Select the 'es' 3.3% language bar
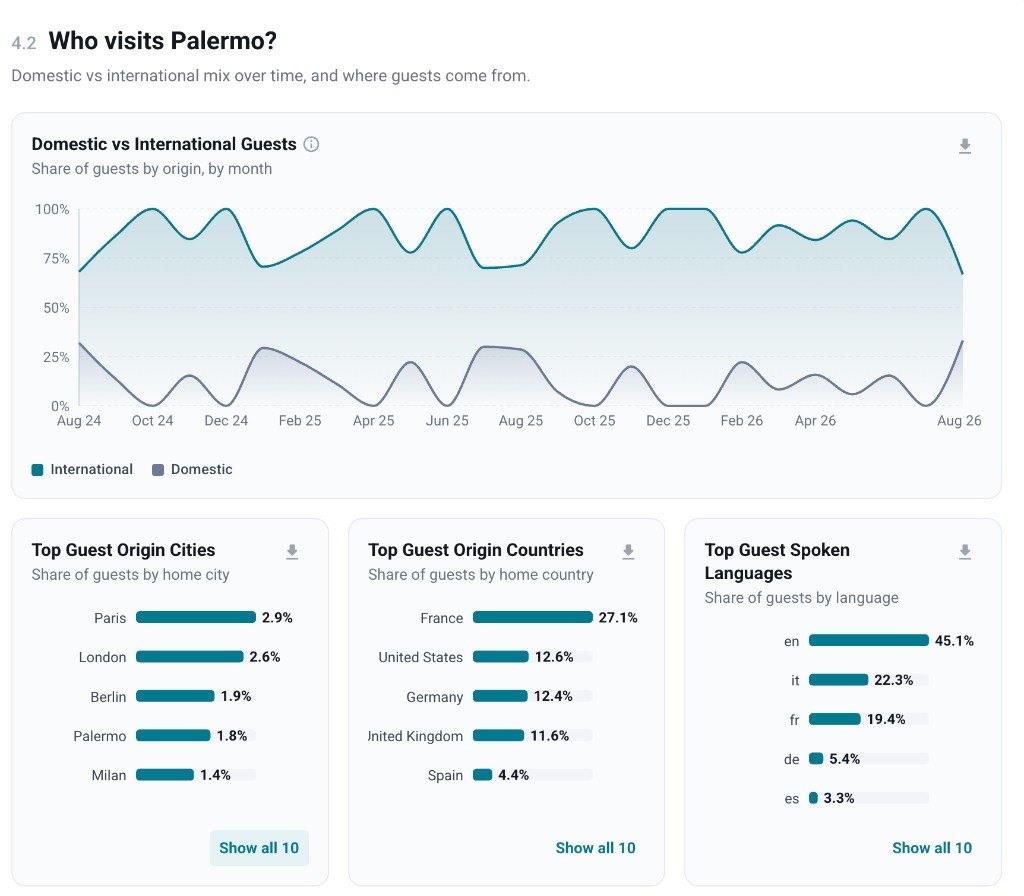 click(x=813, y=797)
